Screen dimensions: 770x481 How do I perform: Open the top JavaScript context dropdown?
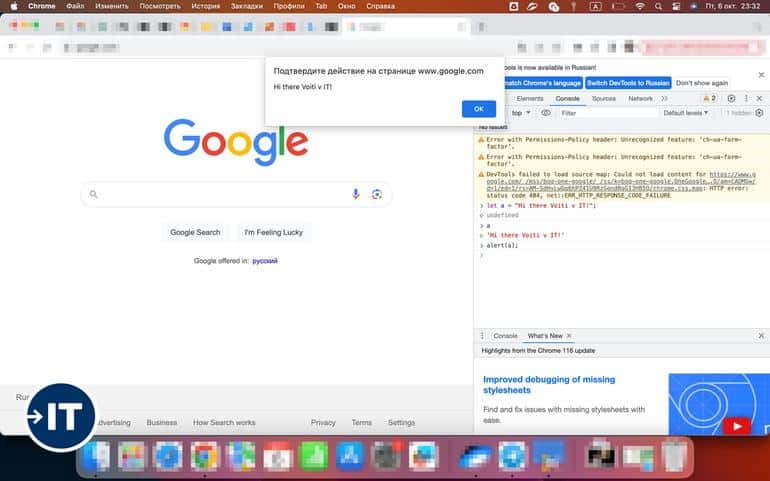(x=521, y=113)
